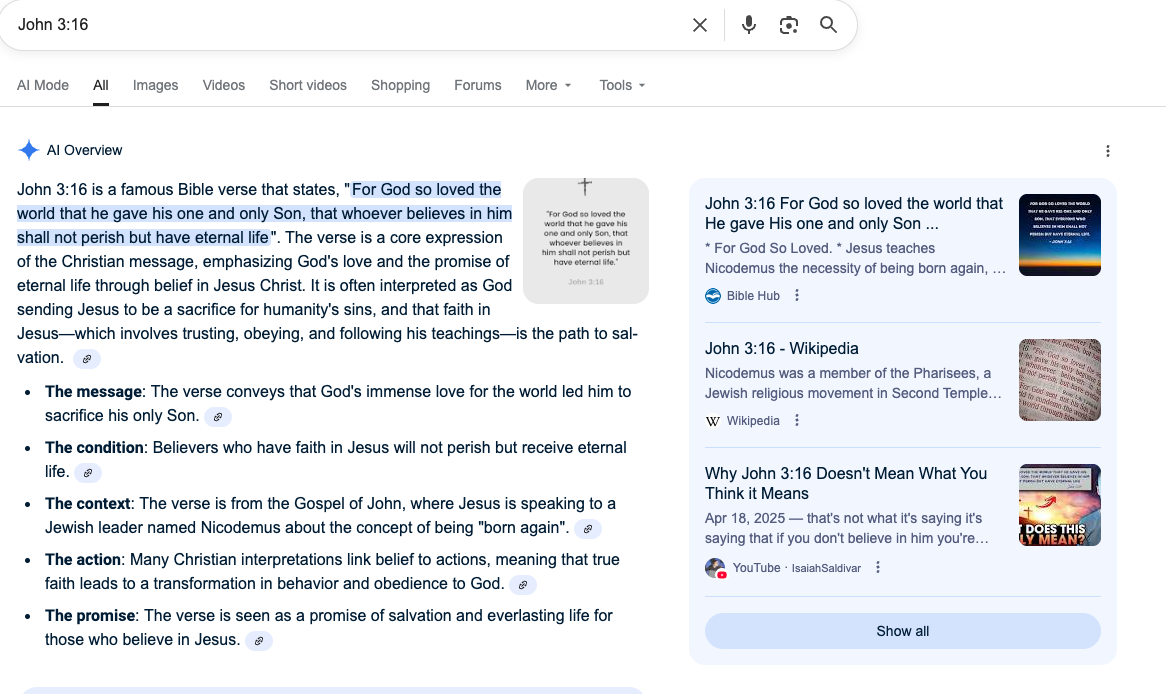Open the AI Overview three-dot options menu
This screenshot has width=1166, height=694.
(x=1108, y=150)
